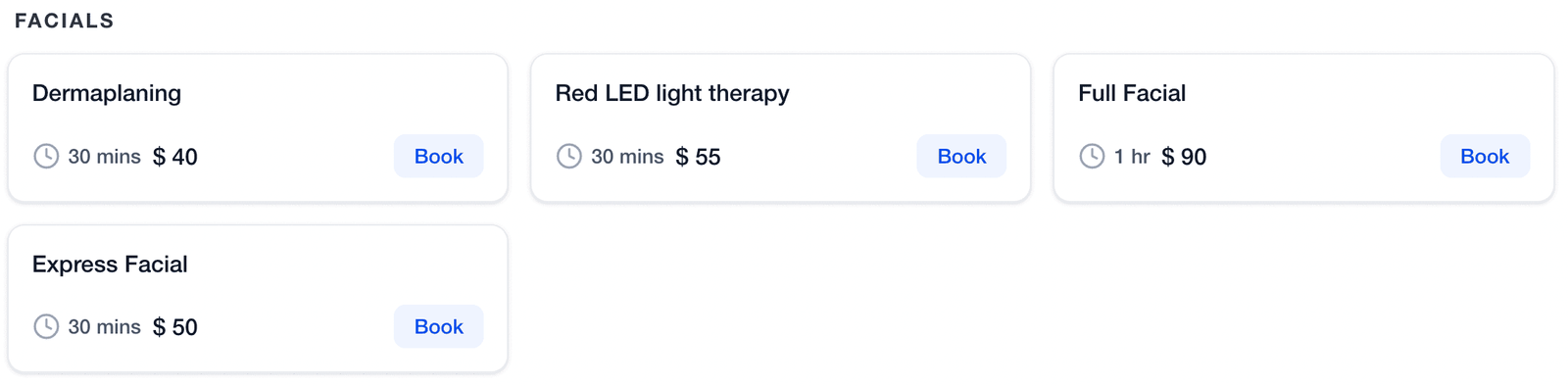Image resolution: width=1568 pixels, height=386 pixels.
Task: Book the Express Facial service
Action: pyautogui.click(x=438, y=326)
